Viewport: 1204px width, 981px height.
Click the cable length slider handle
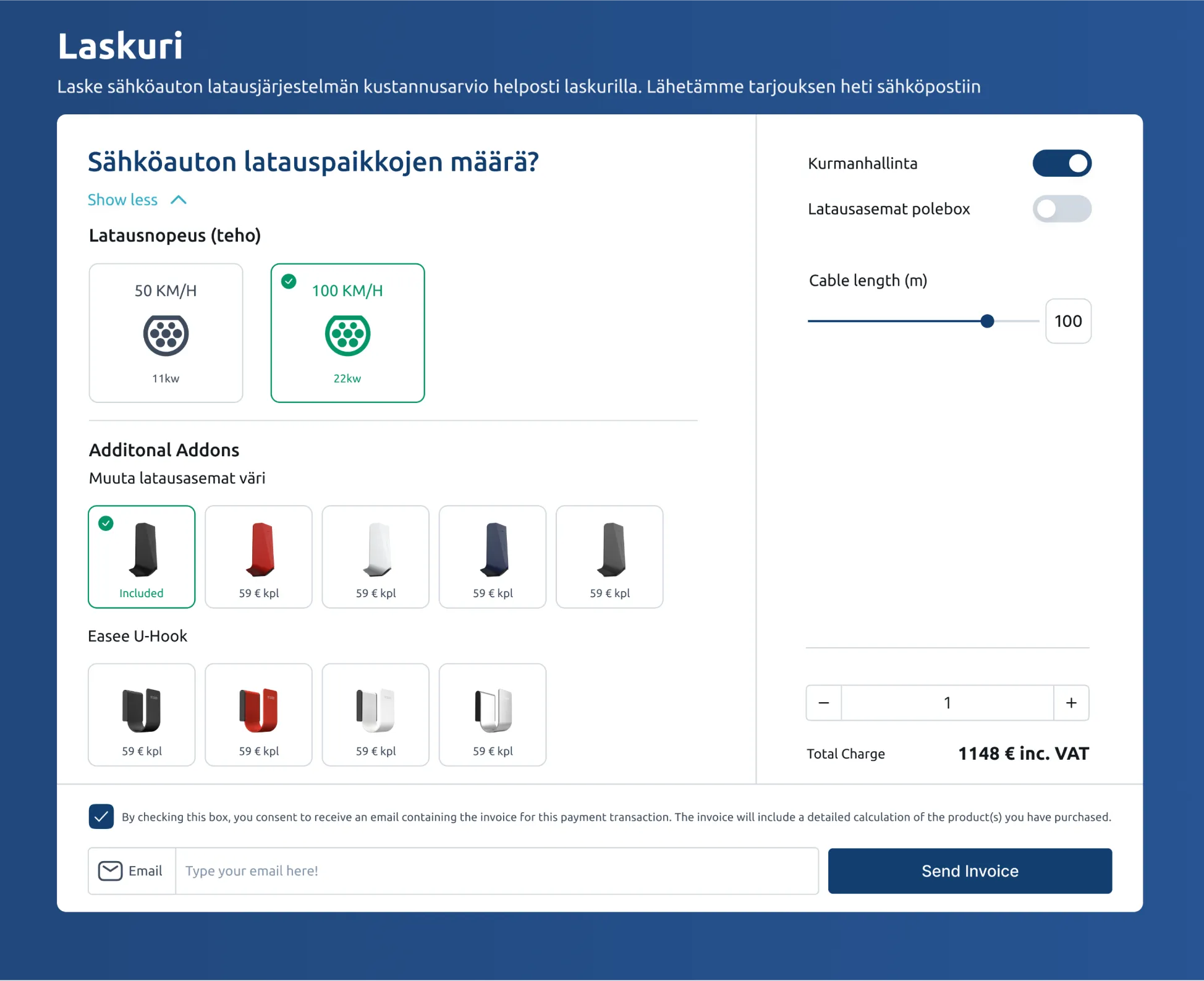tap(987, 321)
